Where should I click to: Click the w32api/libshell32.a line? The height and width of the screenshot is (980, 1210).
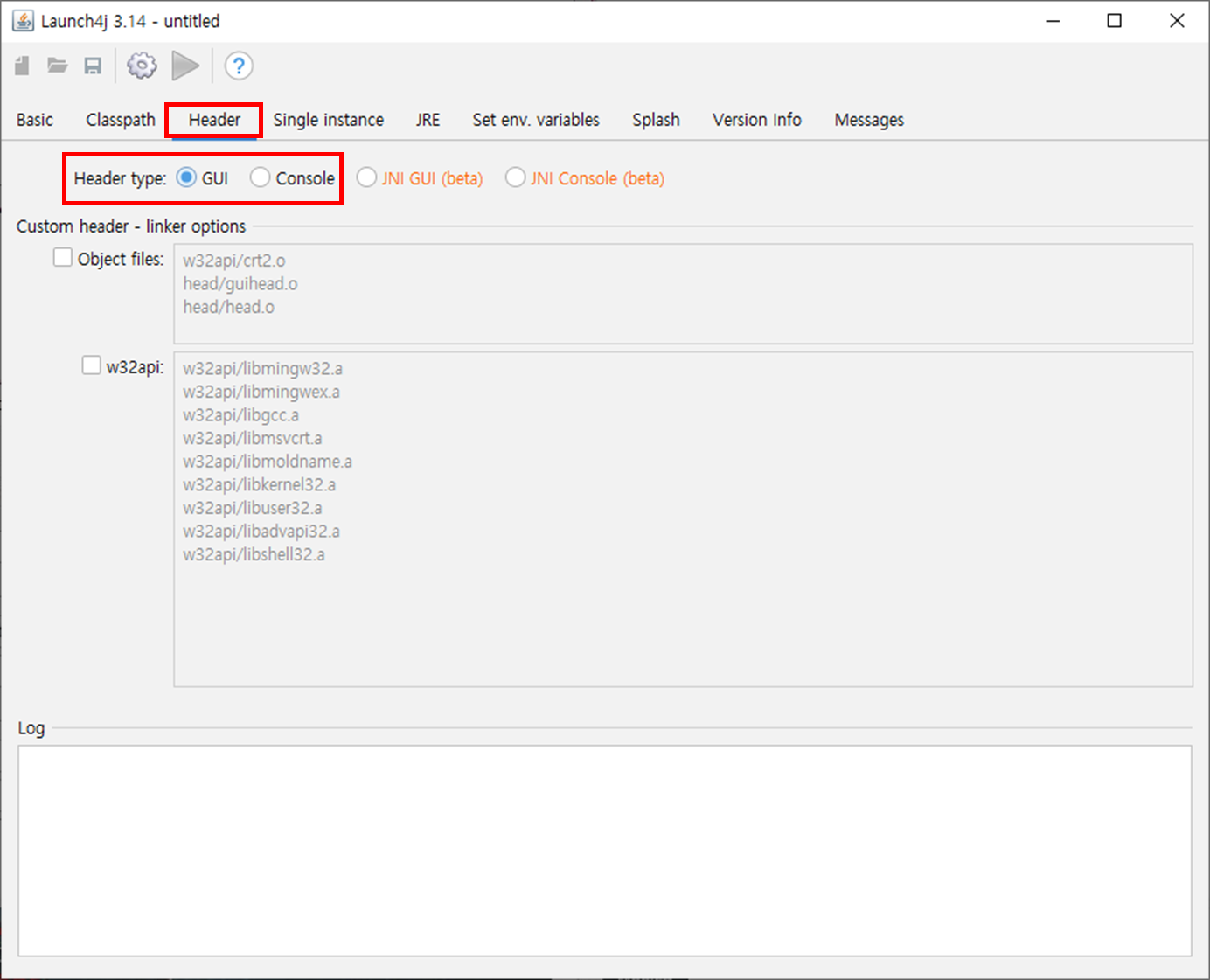(x=254, y=554)
